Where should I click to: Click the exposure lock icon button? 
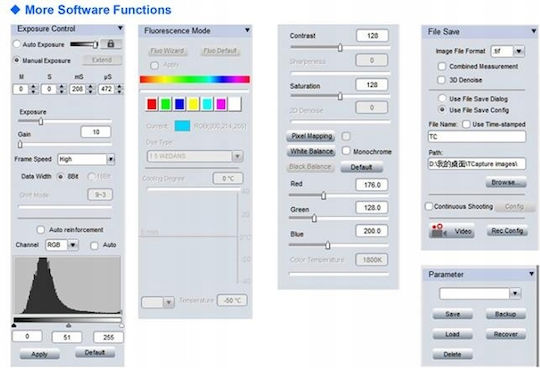click(111, 44)
